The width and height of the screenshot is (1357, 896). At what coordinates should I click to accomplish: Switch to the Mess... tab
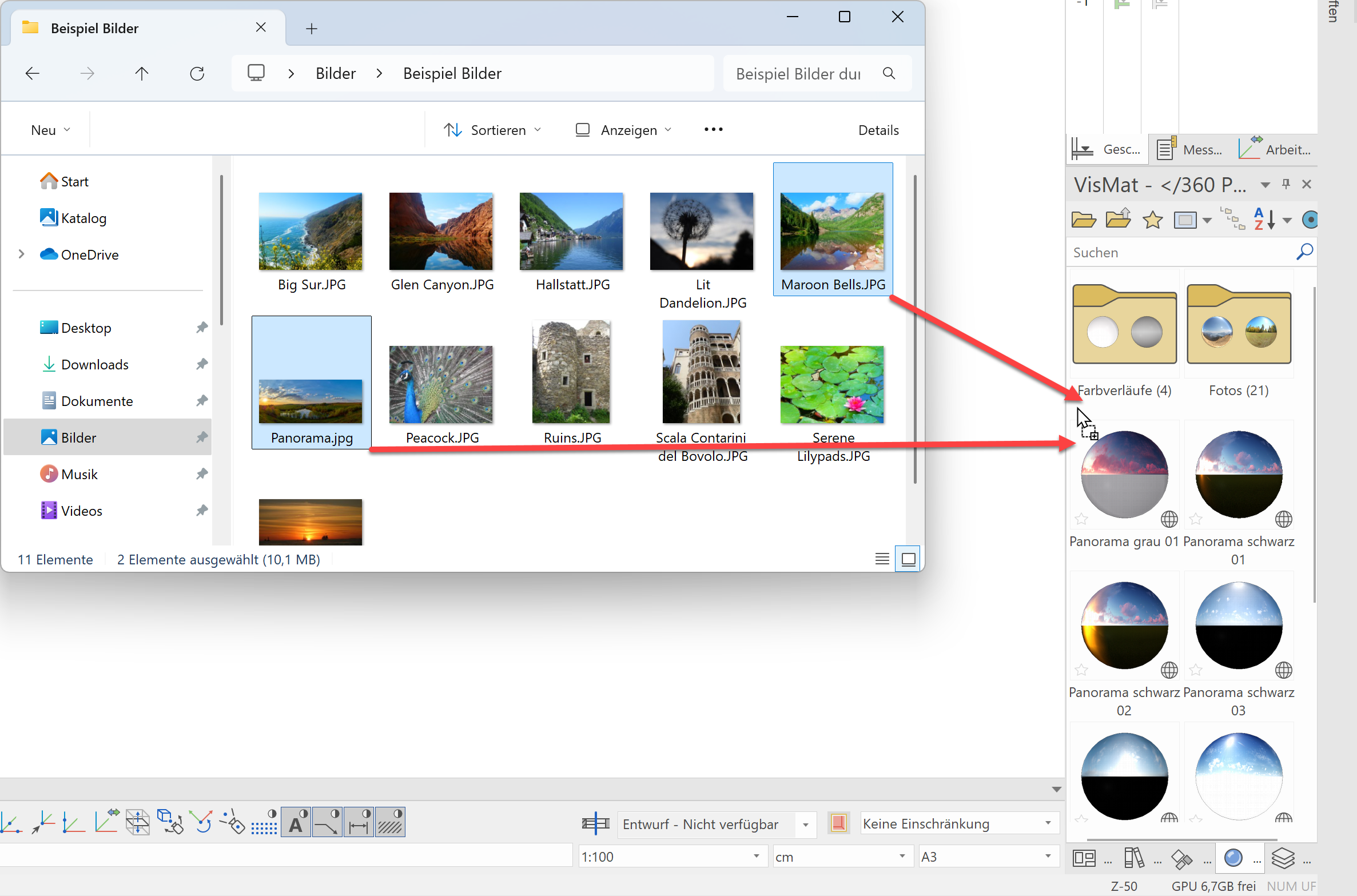[x=1190, y=149]
